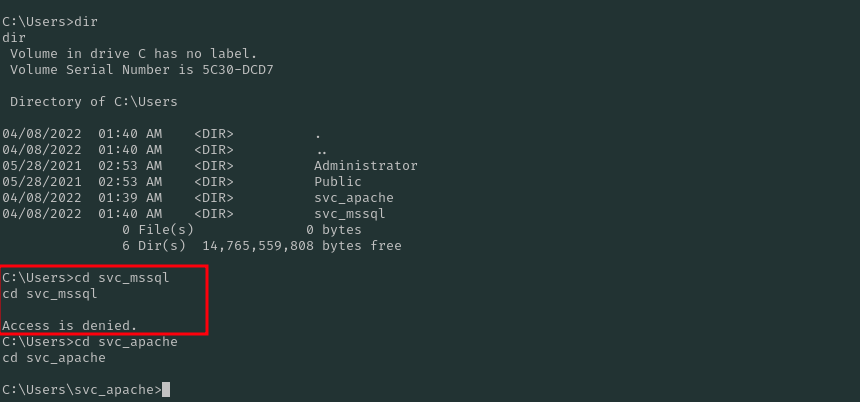Click the double-dot parent directory entry
The image size is (860, 403).
click(321, 150)
